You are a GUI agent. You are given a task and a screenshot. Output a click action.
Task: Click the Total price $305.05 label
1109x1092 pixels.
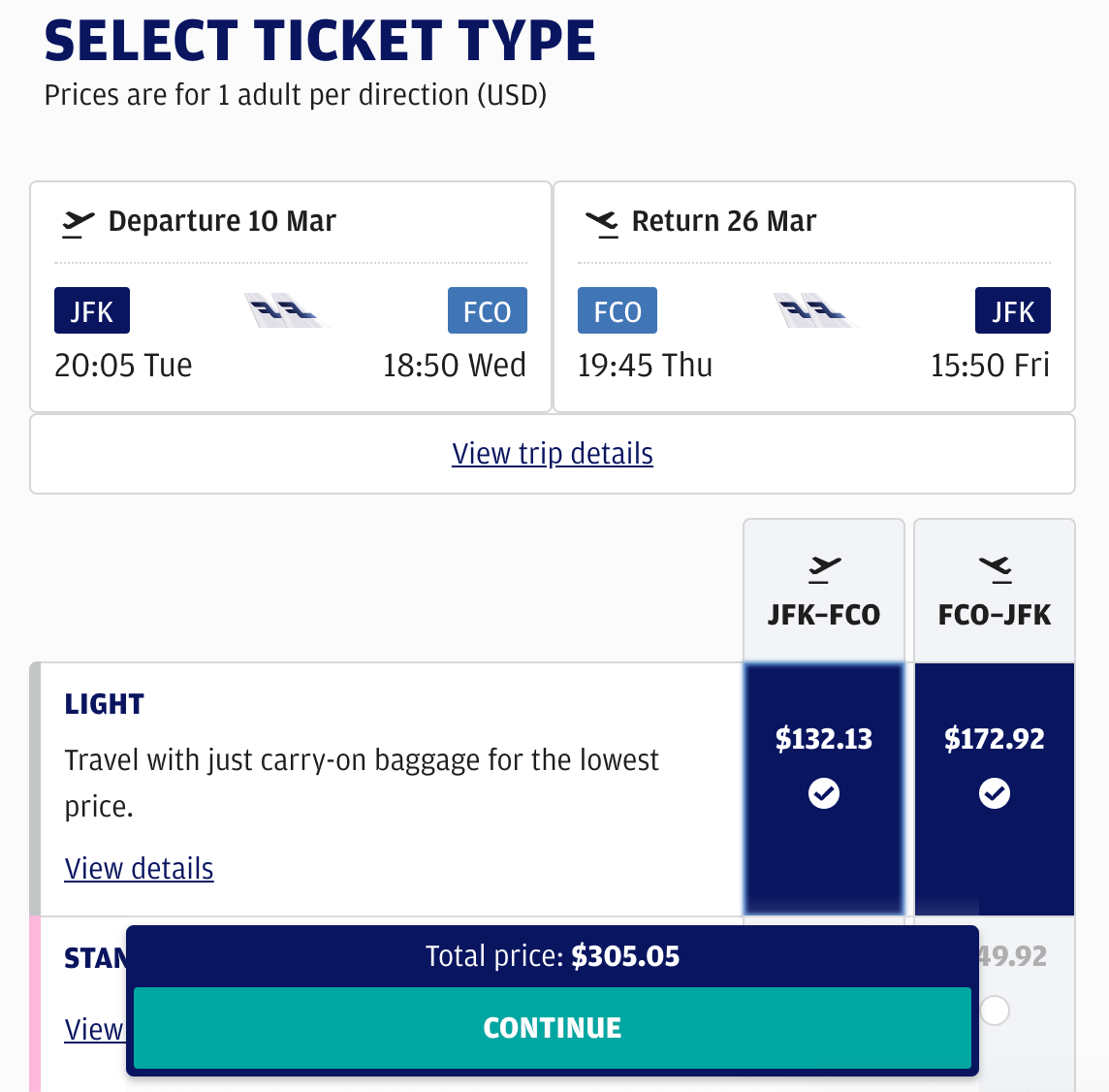pos(553,956)
